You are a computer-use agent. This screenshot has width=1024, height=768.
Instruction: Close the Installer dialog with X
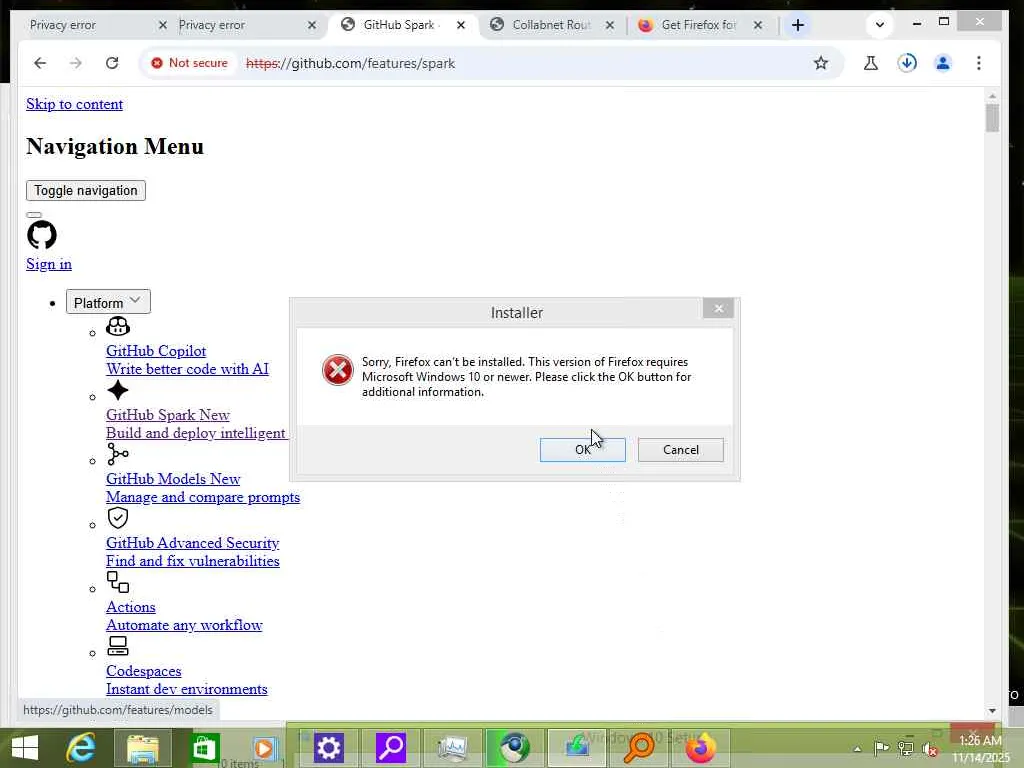pyautogui.click(x=718, y=308)
